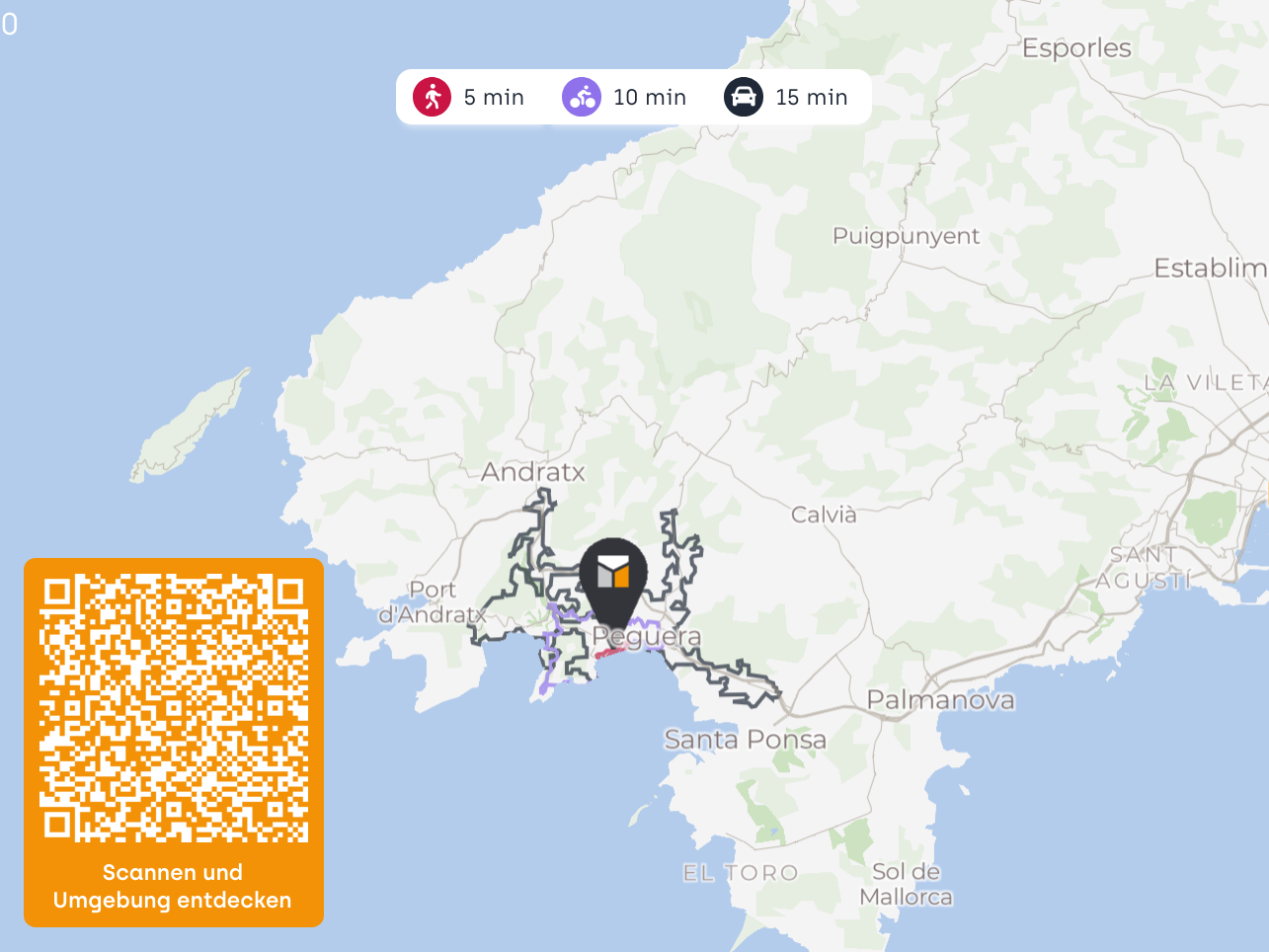Click the Andratx map label
Image resolution: width=1269 pixels, height=952 pixels.
[x=533, y=472]
